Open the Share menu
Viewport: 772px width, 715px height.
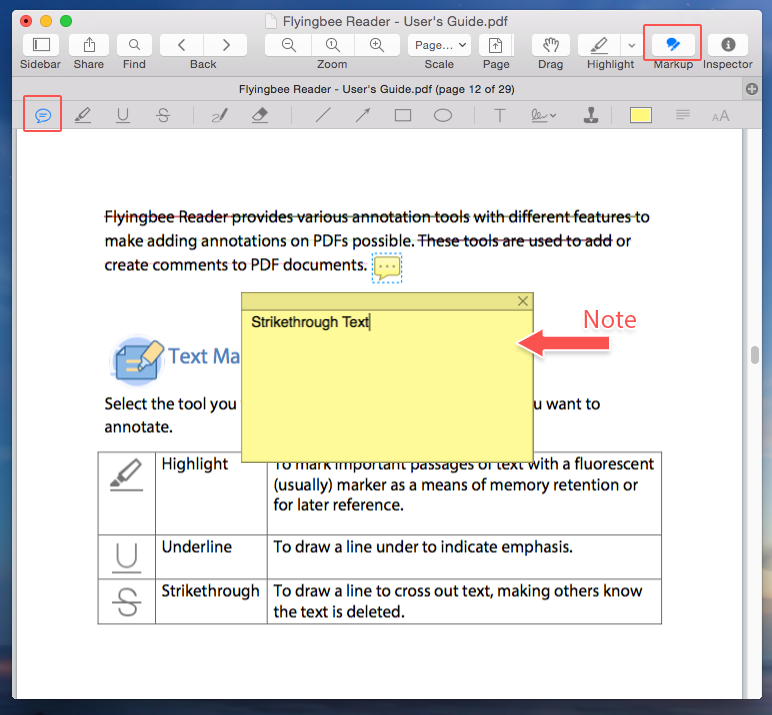pos(89,45)
